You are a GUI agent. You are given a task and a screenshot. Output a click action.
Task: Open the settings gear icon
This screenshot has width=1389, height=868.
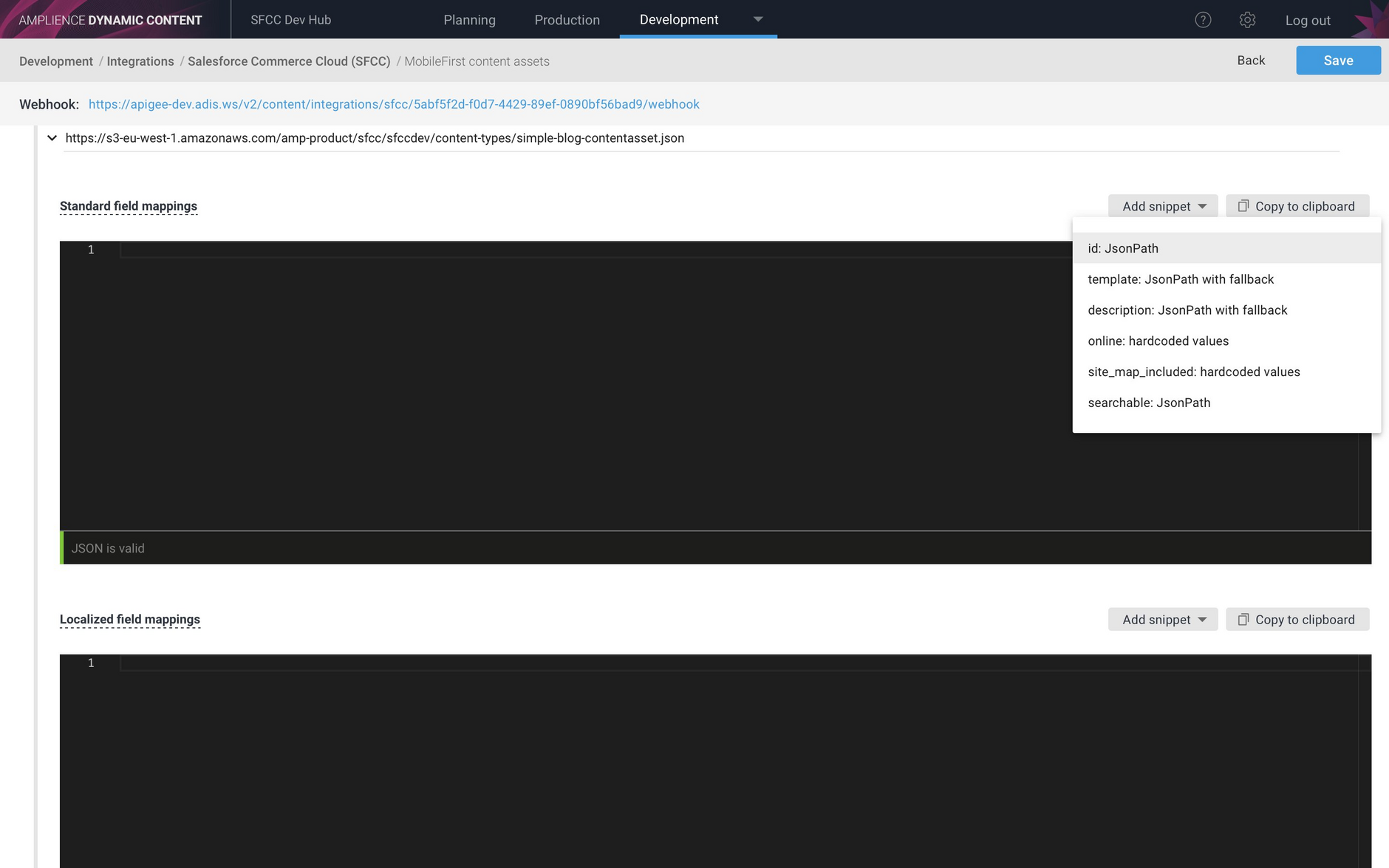1247,20
